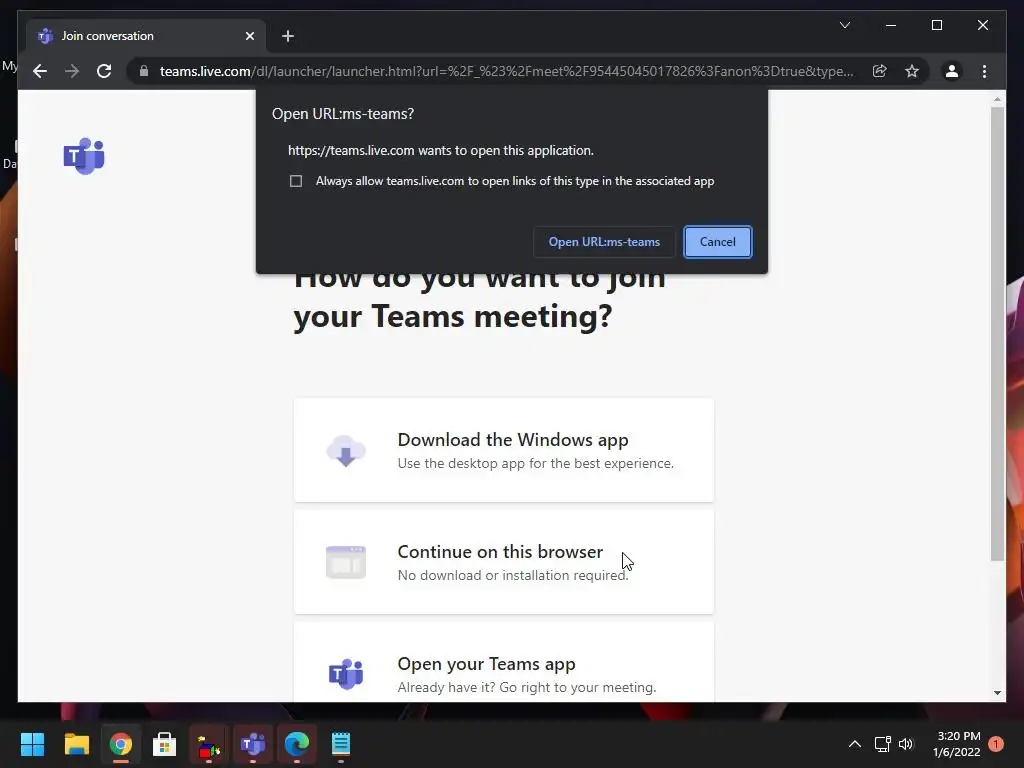Viewport: 1024px width, 768px height.
Task: Open the notification badge
Action: click(x=996, y=744)
